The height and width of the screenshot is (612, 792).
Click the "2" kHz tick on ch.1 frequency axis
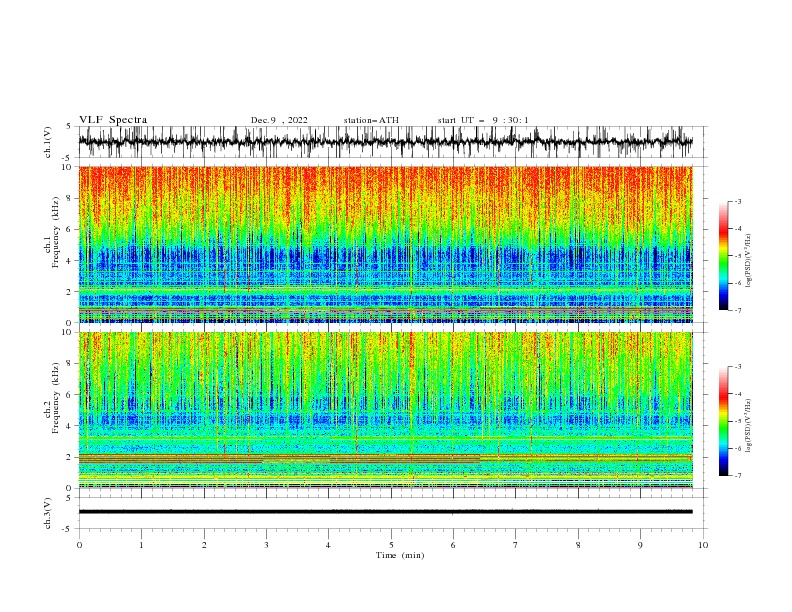pyautogui.click(x=69, y=292)
